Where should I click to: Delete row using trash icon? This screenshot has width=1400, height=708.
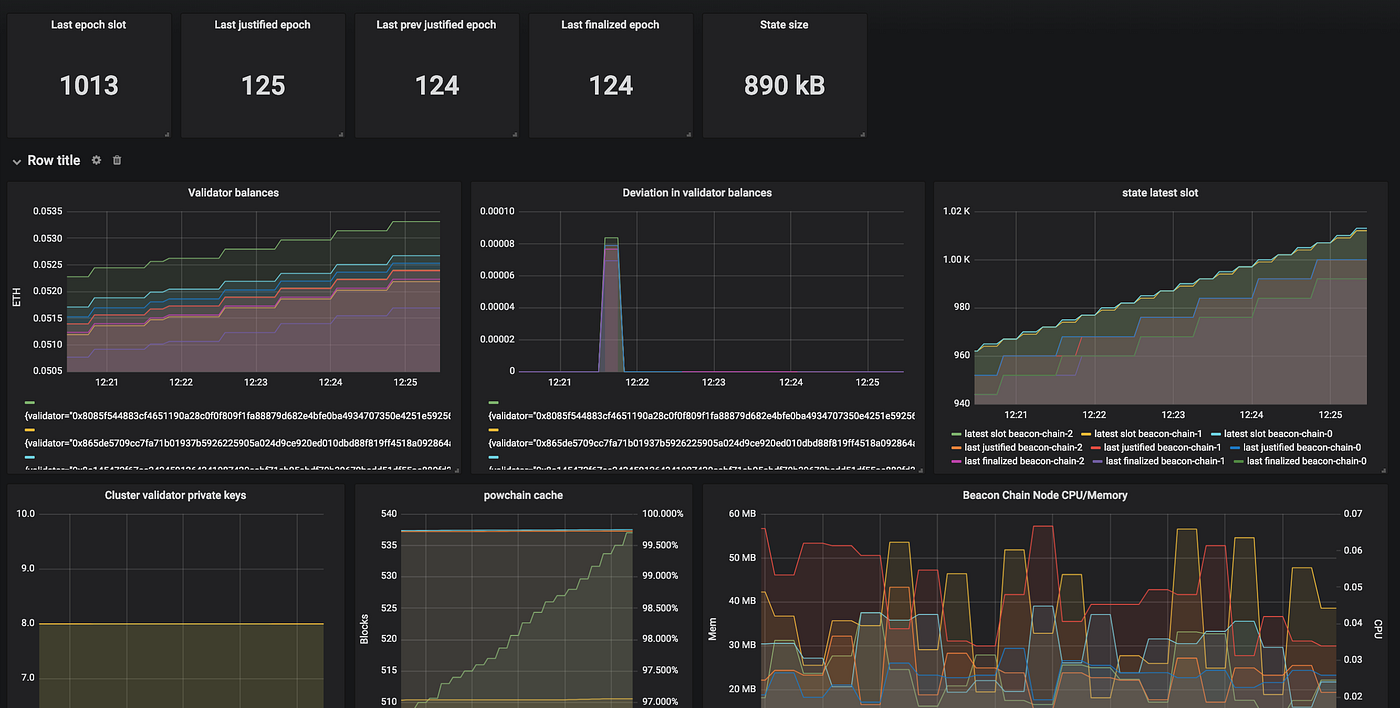(x=117, y=160)
